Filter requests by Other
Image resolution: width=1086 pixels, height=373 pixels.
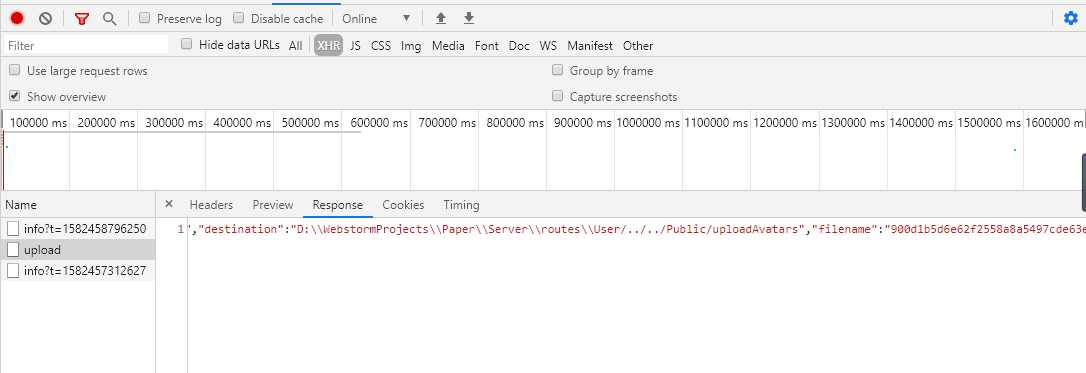pos(638,46)
